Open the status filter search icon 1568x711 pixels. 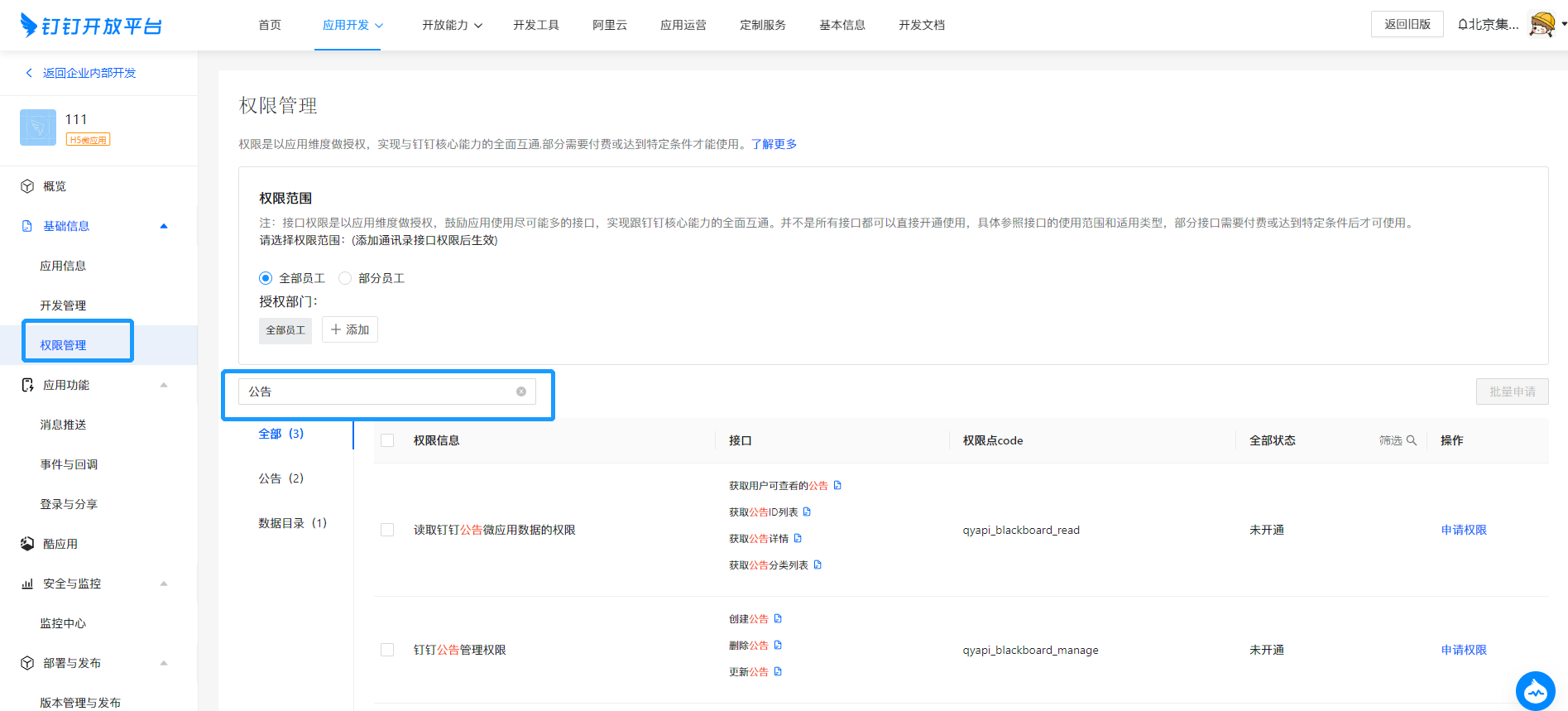(x=1412, y=440)
